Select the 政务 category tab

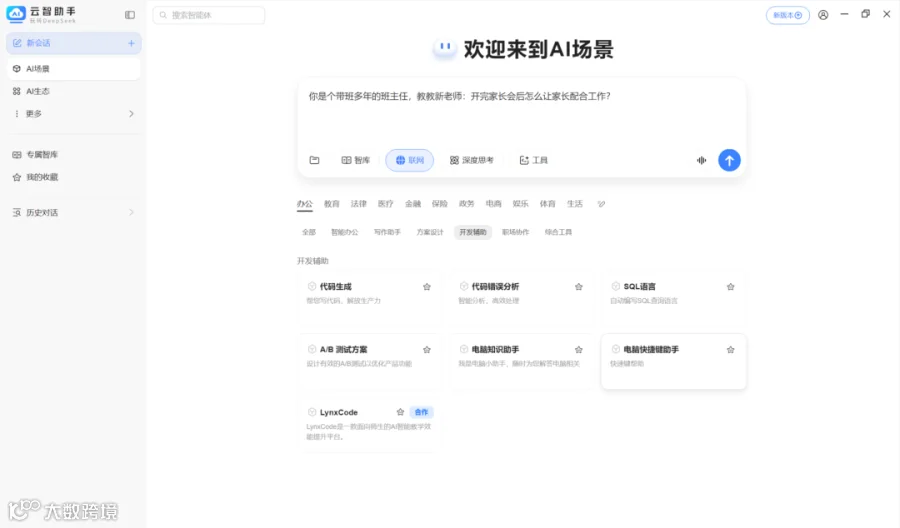tap(467, 204)
